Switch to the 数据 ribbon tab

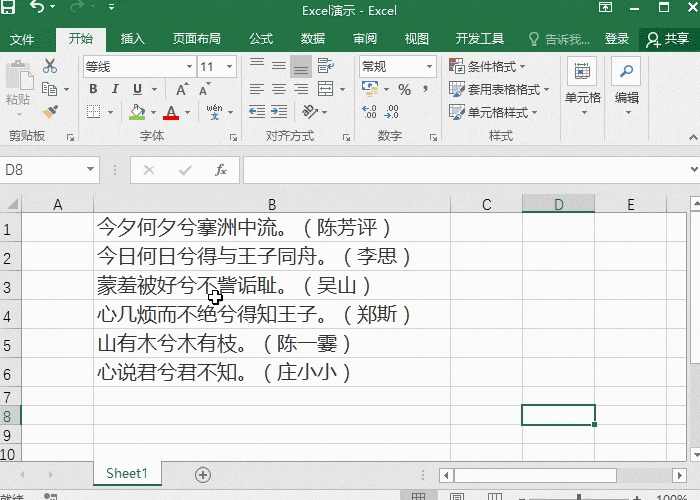[312, 39]
